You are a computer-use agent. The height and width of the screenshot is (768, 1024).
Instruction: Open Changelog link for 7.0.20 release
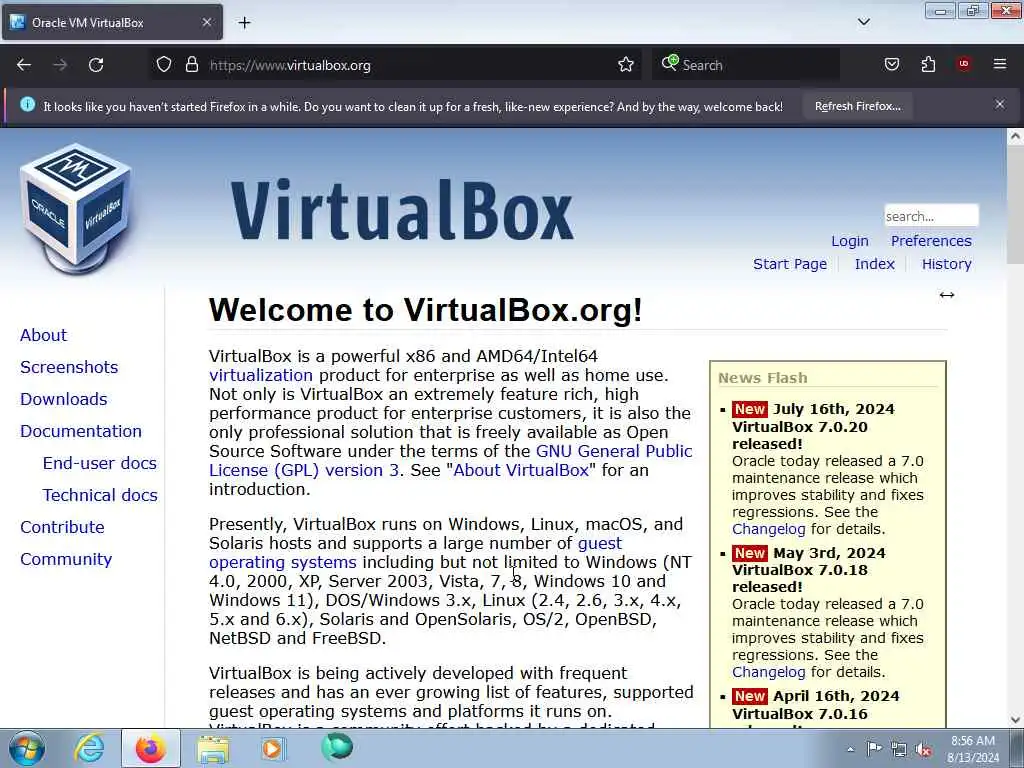(x=769, y=529)
